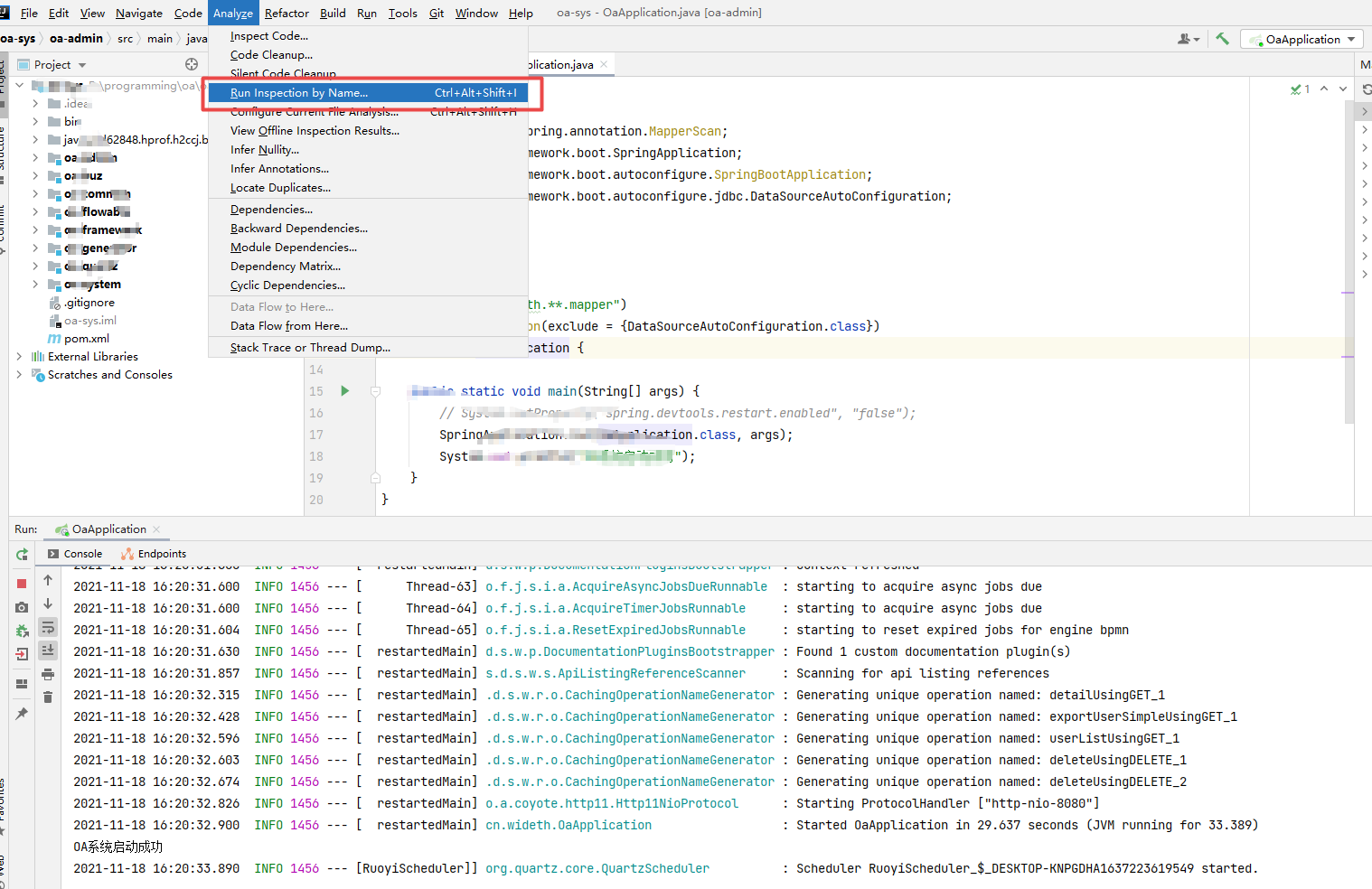Click the Console tab icon in Run panel
The width and height of the screenshot is (1372, 889).
[53, 554]
